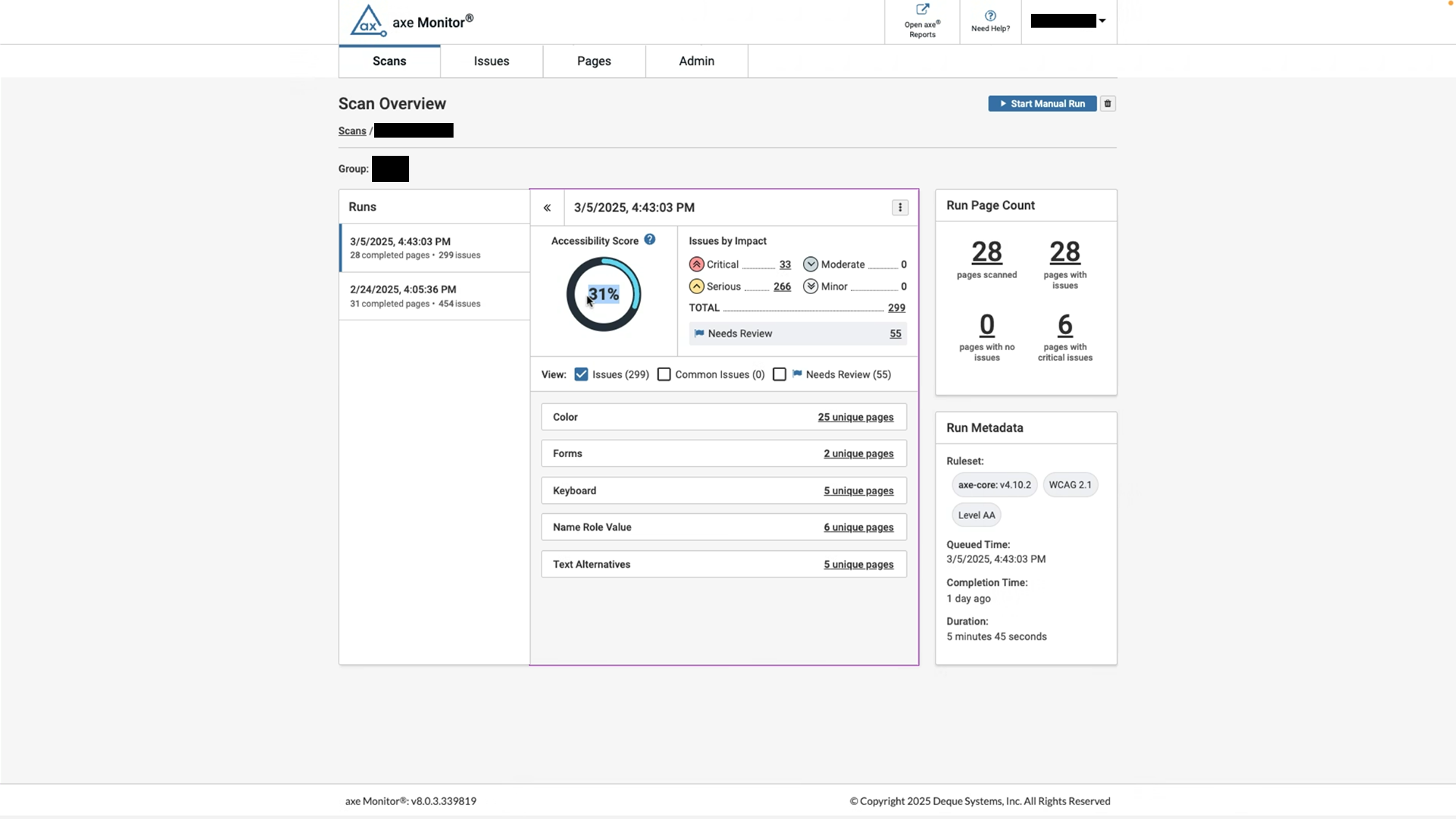Switch to the Pages tab

click(x=594, y=61)
